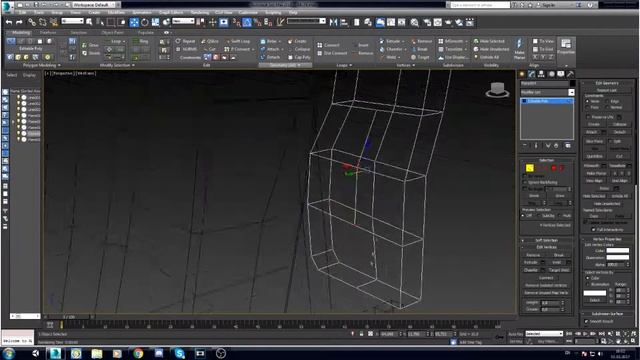The image size is (640, 360).
Task: Expand the Modify Selection ribbon panel
Action: pos(117,65)
